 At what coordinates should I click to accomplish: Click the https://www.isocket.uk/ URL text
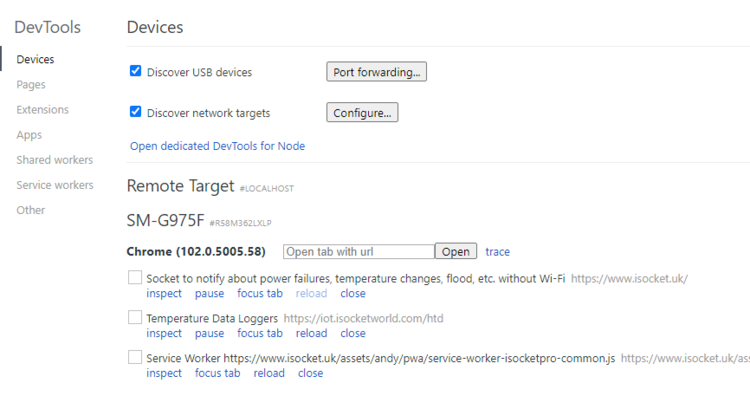pyautogui.click(x=629, y=278)
